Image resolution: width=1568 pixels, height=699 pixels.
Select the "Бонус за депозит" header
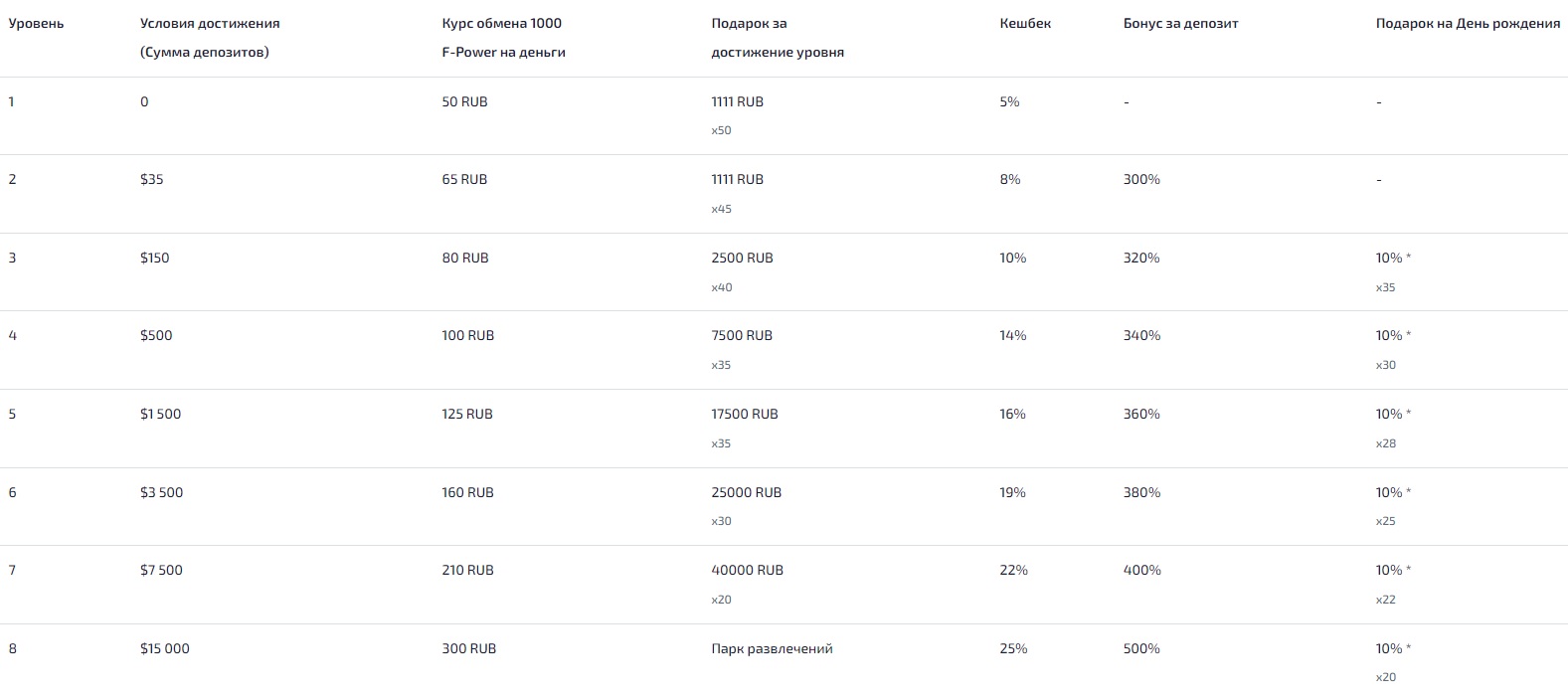tap(1180, 23)
